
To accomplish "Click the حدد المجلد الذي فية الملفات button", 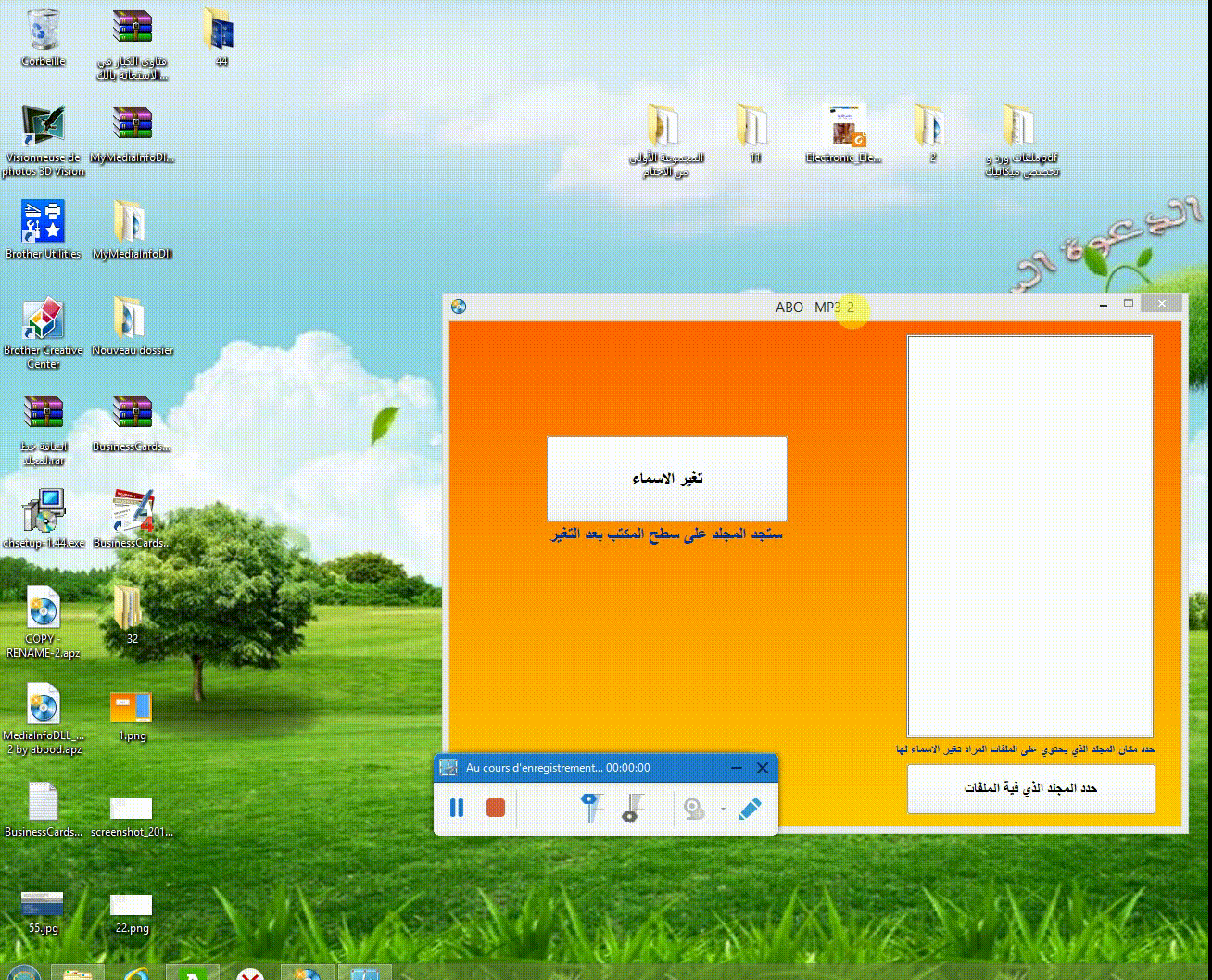I will 1030,788.
